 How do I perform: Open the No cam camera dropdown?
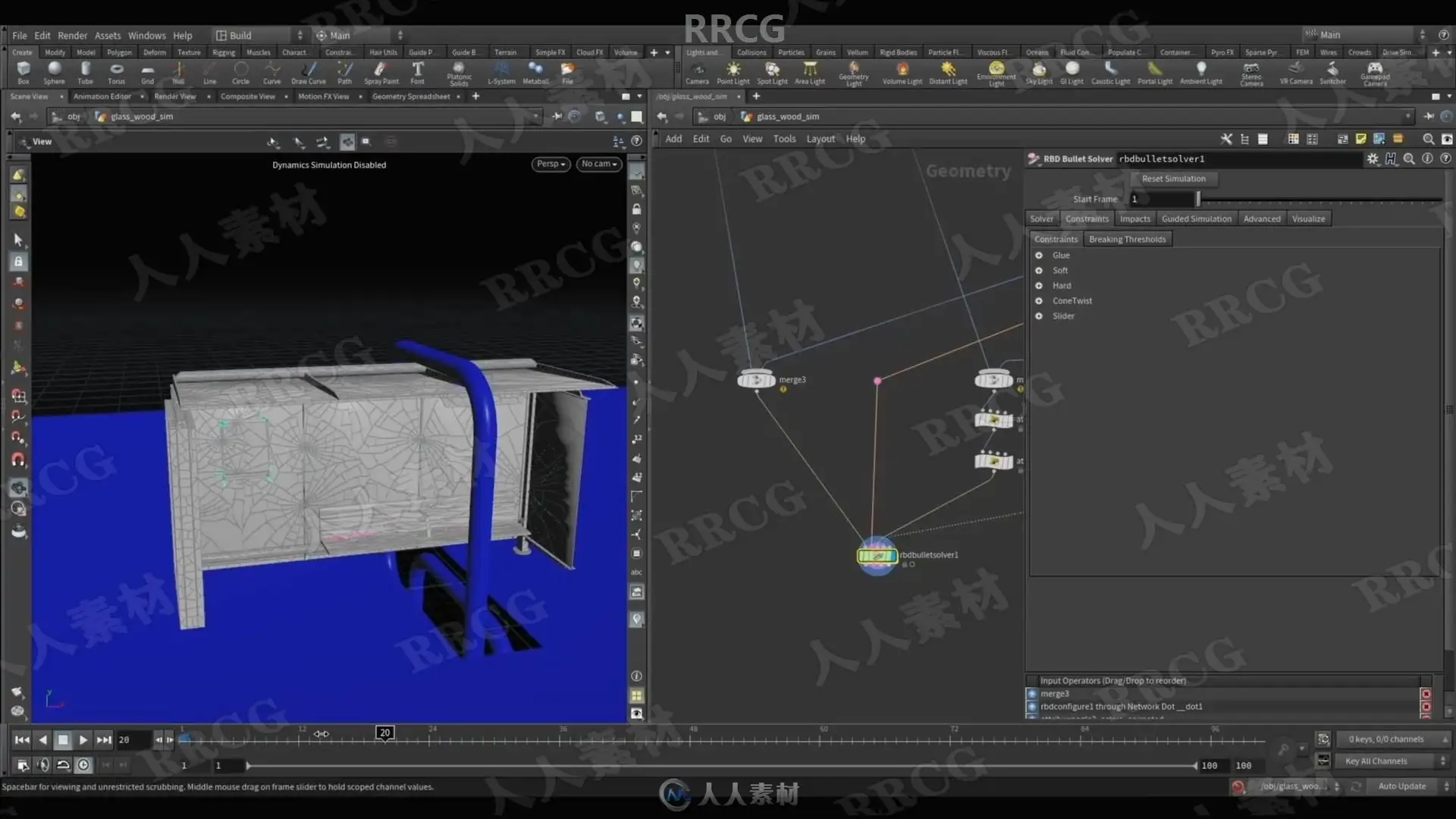pos(599,164)
